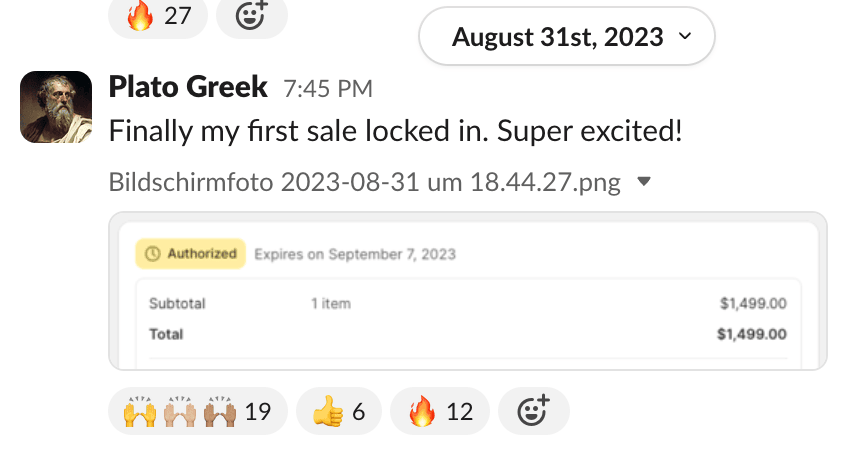850x450 pixels.
Task: Click the 7:45 PM message timestamp
Action: (327, 89)
